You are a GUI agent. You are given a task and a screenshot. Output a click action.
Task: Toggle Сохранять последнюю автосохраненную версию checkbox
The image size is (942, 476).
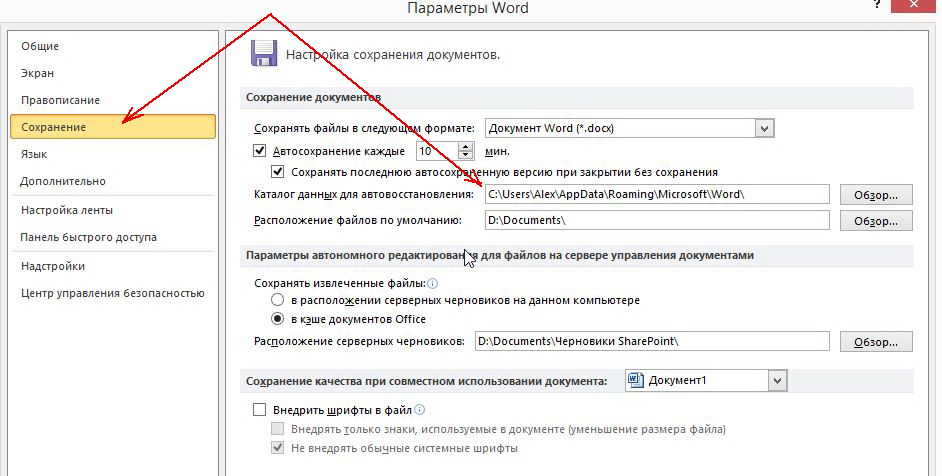pyautogui.click(x=279, y=171)
